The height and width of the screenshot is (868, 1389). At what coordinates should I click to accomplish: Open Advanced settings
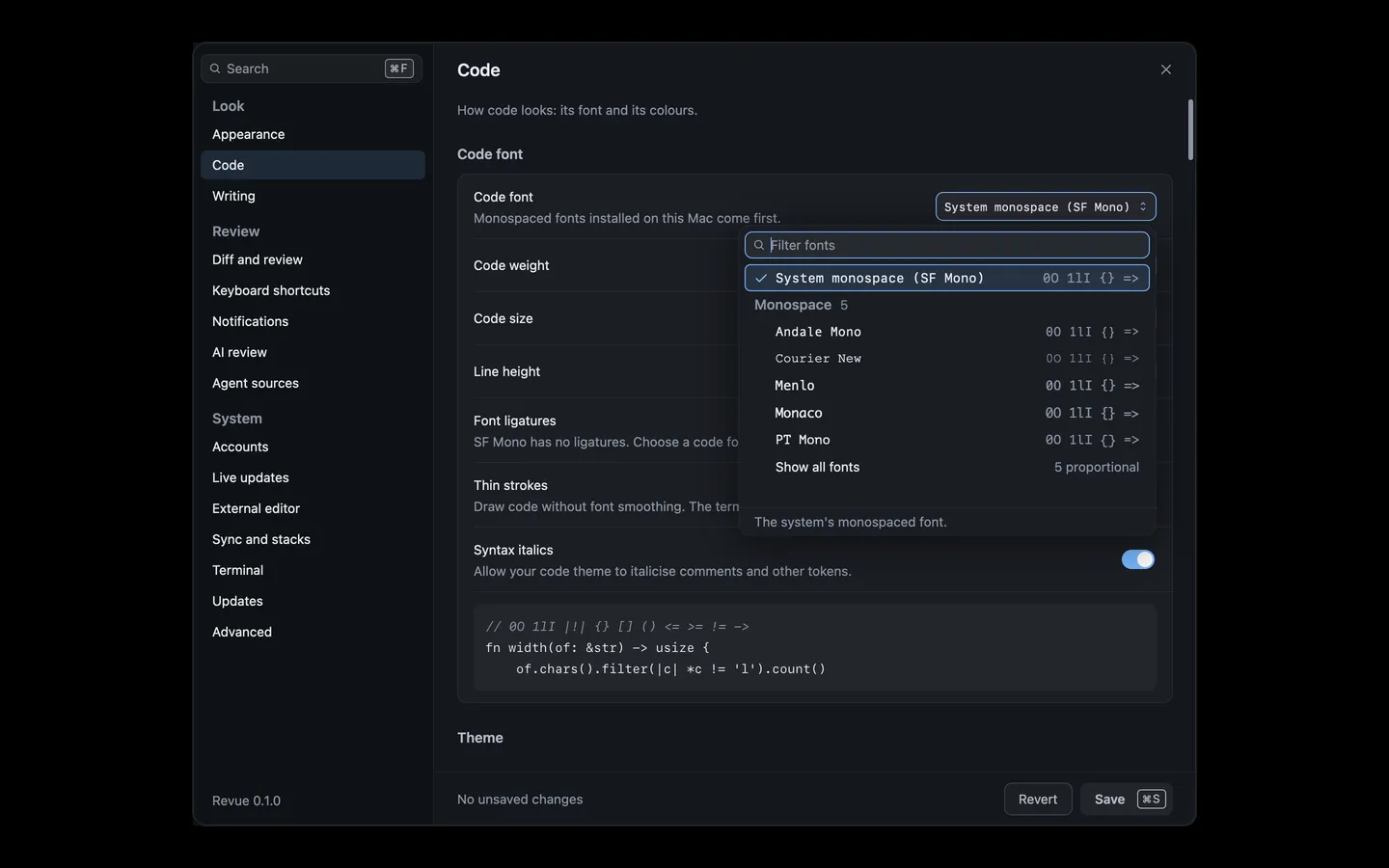(x=313, y=632)
